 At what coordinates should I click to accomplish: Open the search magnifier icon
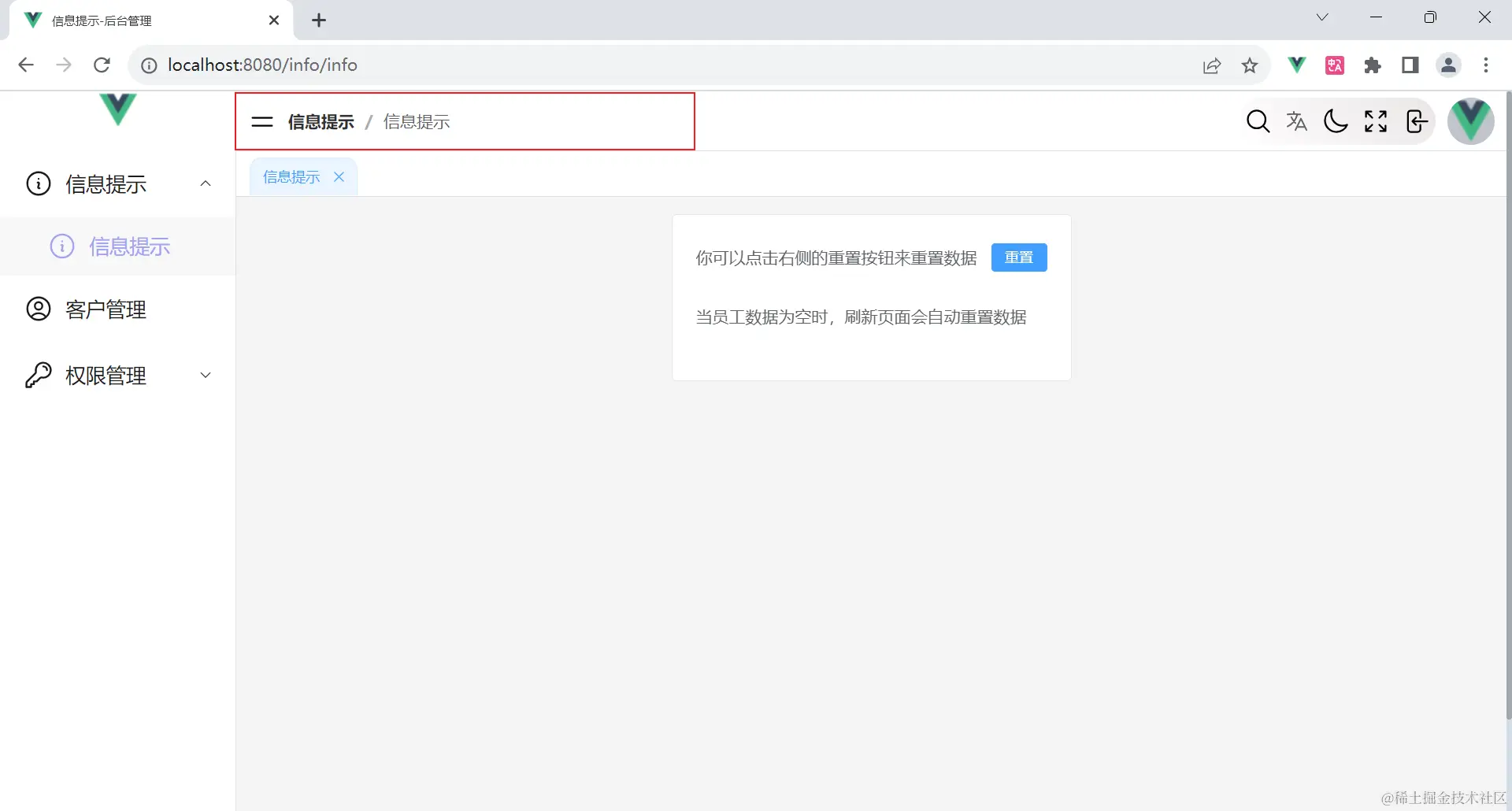[1258, 121]
